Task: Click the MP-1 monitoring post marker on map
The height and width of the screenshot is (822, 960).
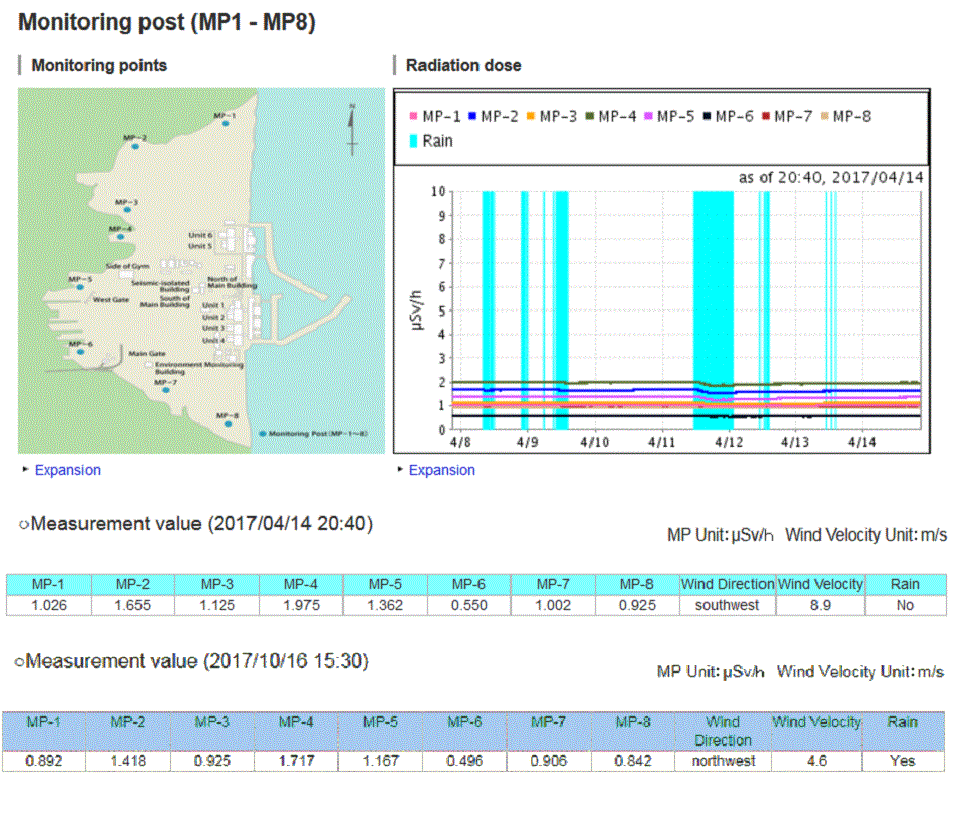Action: click(226, 123)
